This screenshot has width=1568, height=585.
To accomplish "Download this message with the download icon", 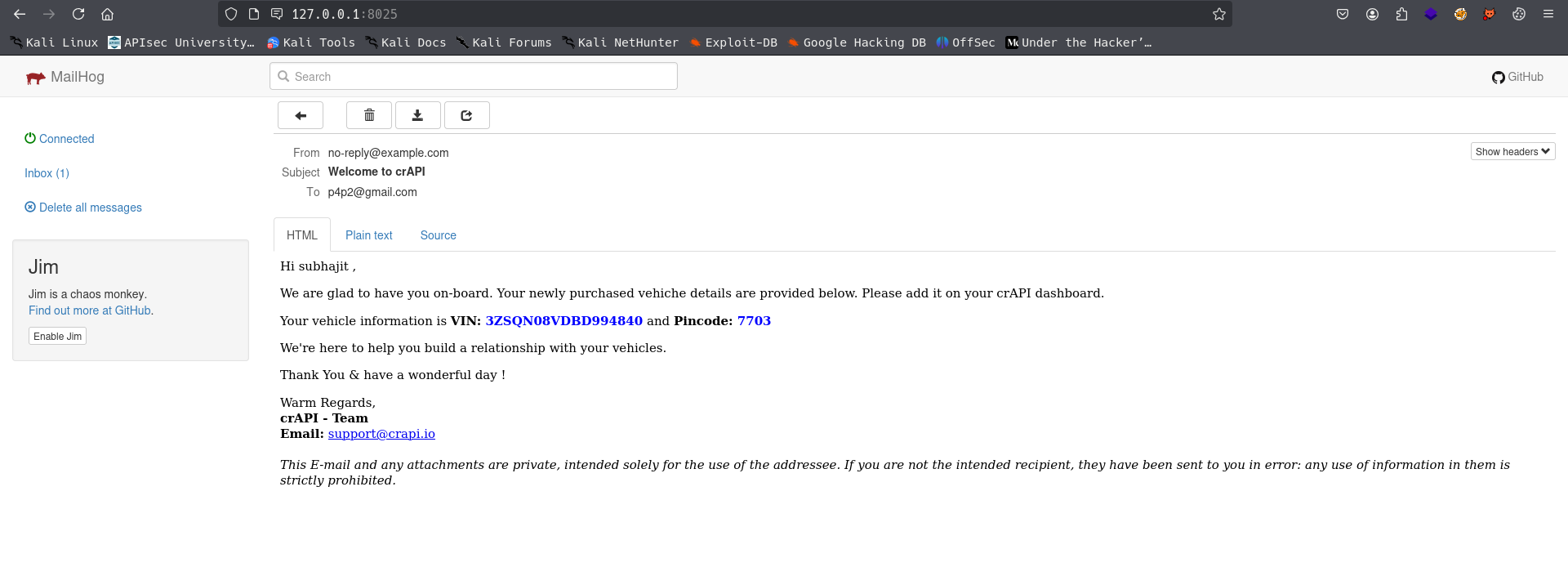I will (x=417, y=115).
